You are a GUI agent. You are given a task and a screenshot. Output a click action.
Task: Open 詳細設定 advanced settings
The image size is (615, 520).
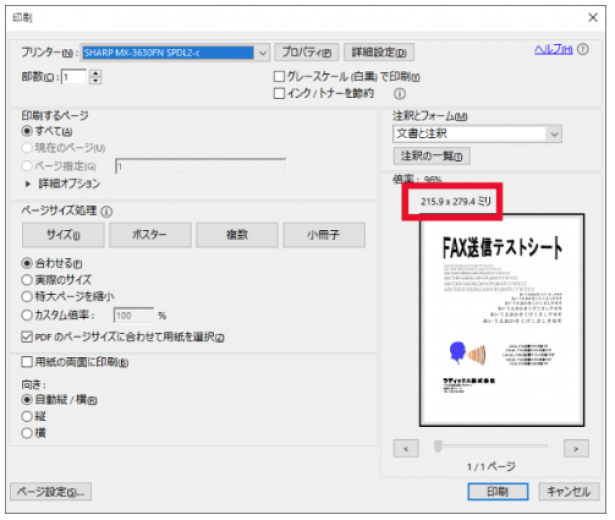[379, 53]
